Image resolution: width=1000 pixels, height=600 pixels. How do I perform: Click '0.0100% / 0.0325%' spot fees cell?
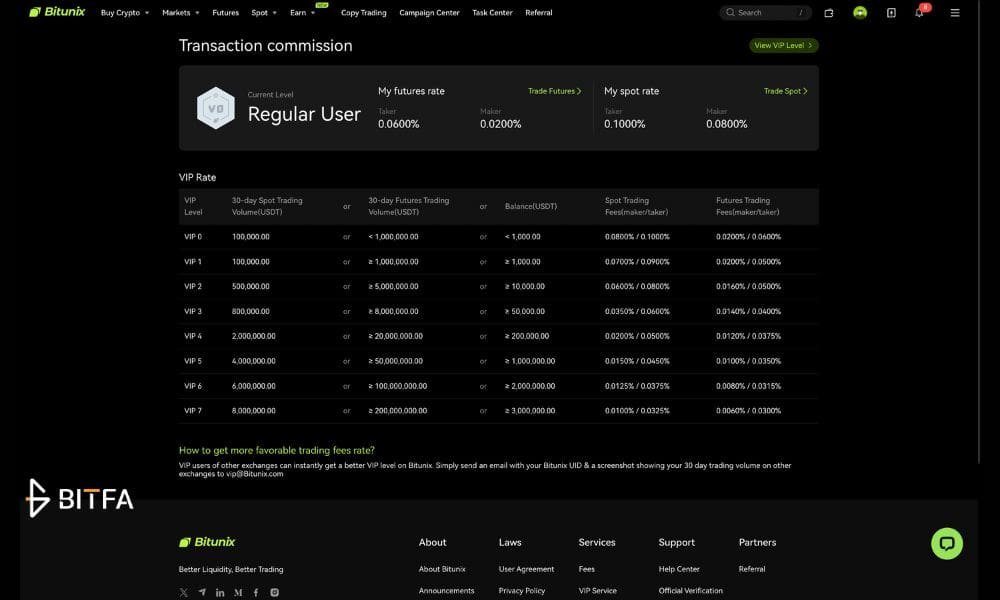637,411
